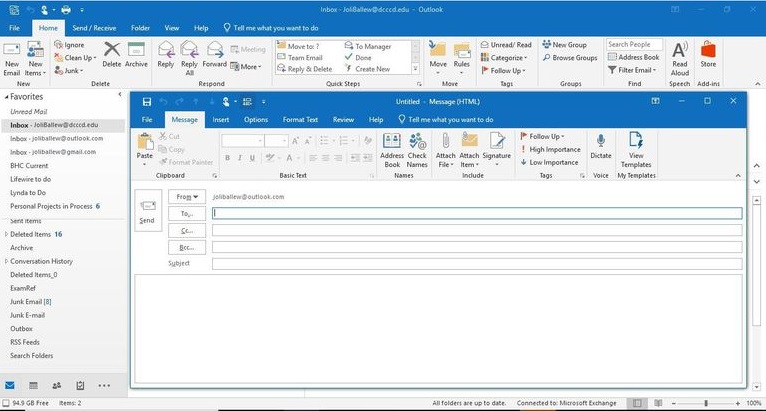This screenshot has width=766, height=411.
Task: Click into the Subject field
Action: (x=476, y=264)
